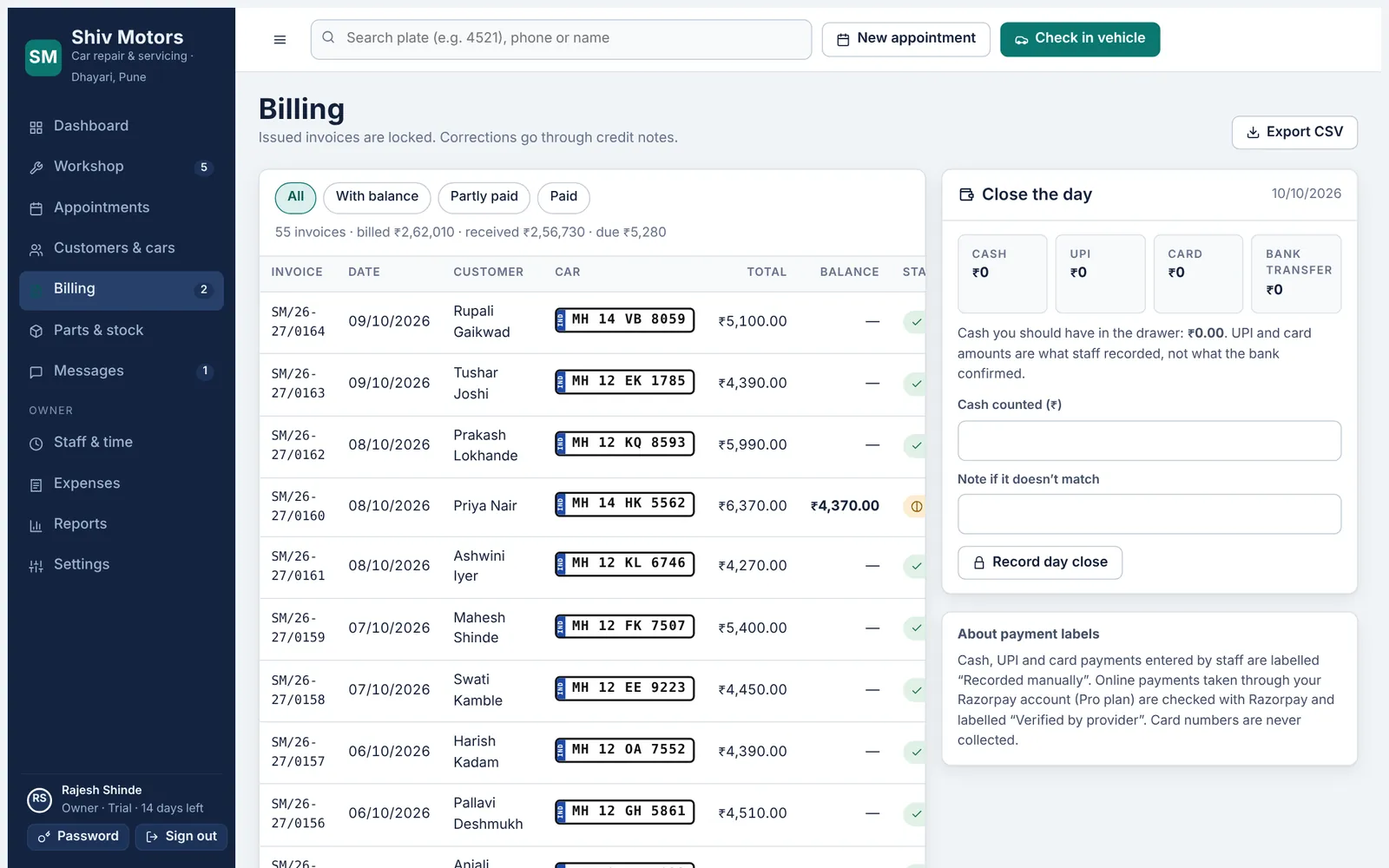
Task: Click the DATE column header
Action: tap(364, 273)
